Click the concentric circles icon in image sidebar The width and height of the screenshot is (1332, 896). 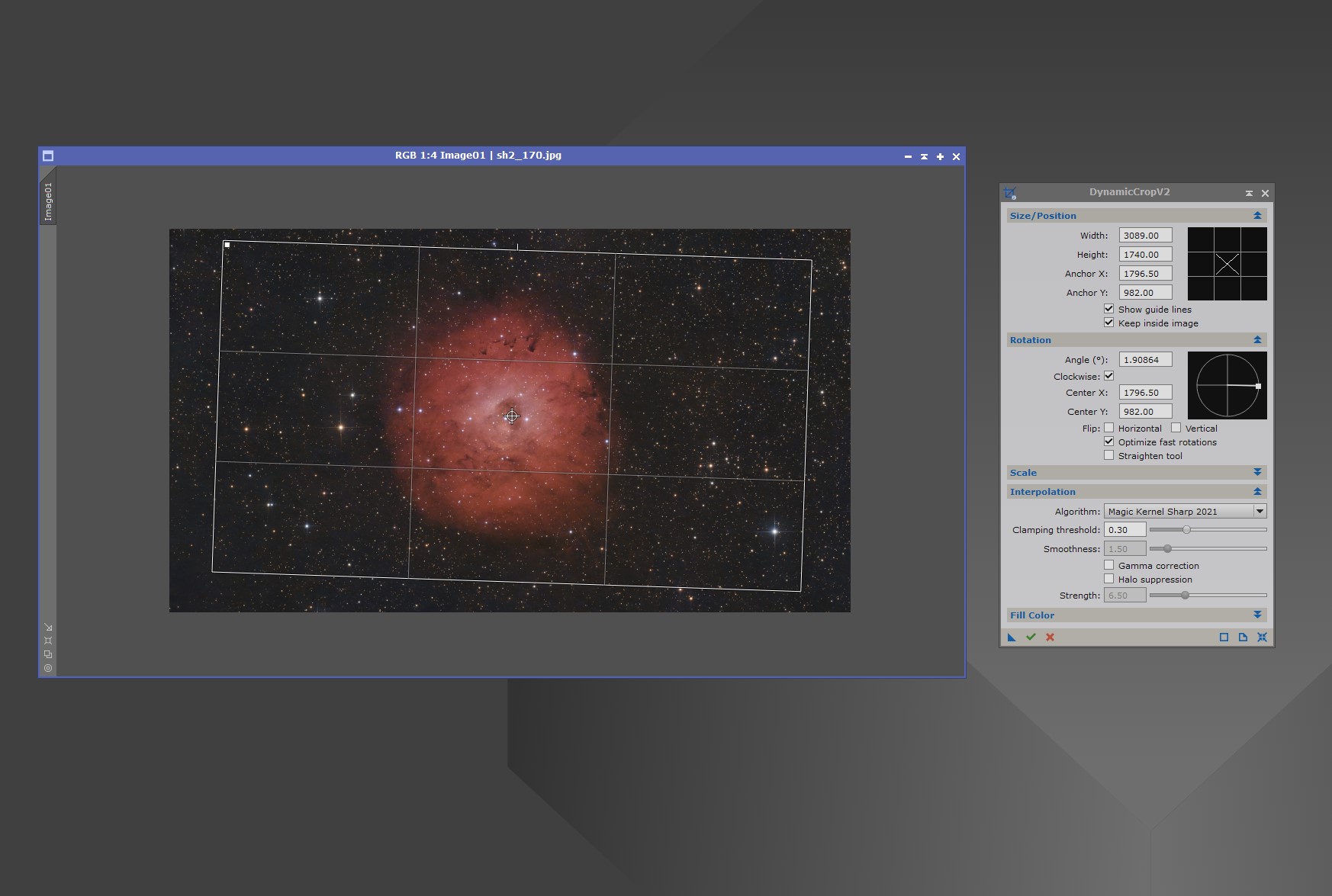point(48,668)
